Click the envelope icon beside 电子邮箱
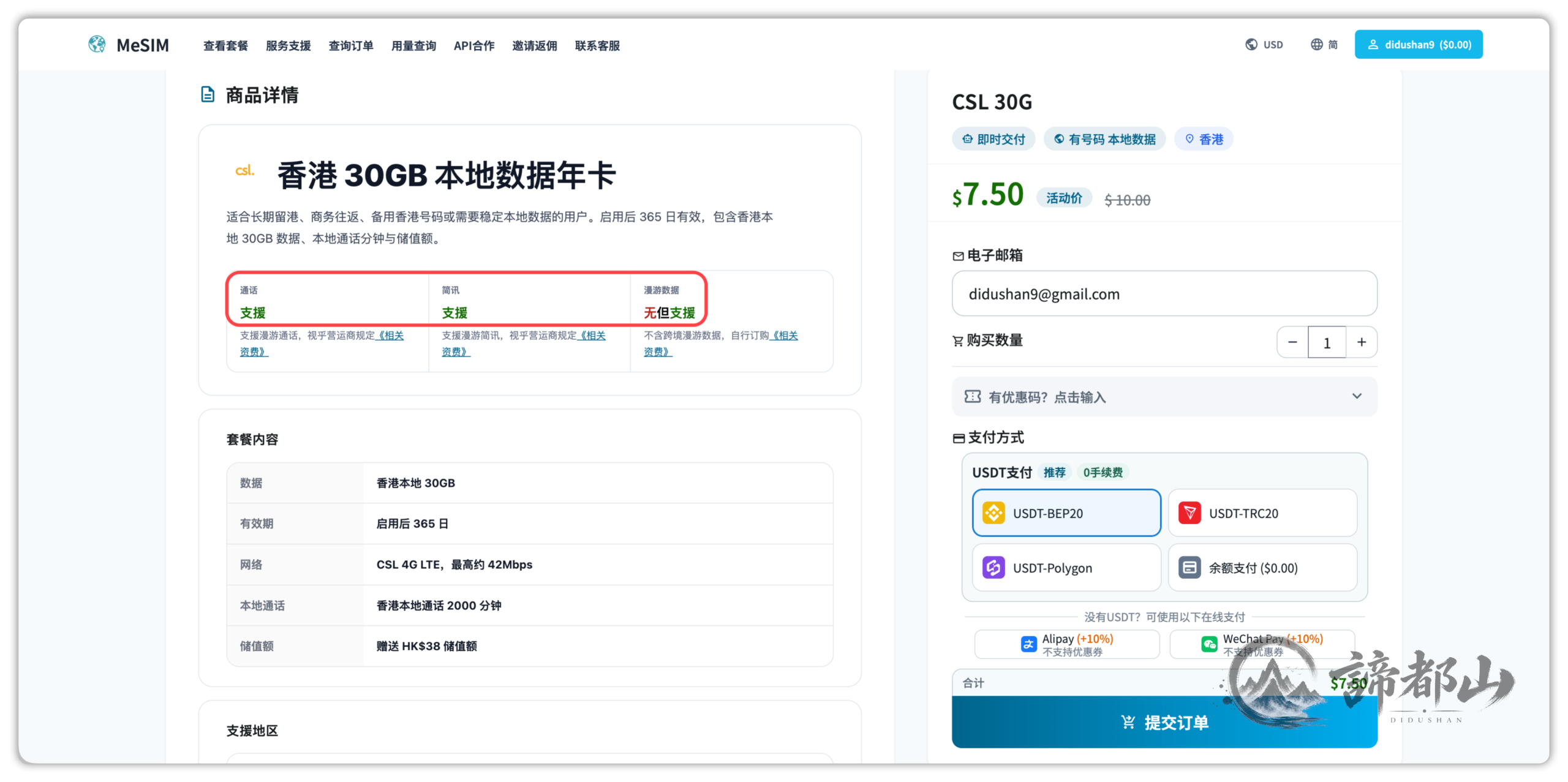The height and width of the screenshot is (782, 1568). coord(958,256)
